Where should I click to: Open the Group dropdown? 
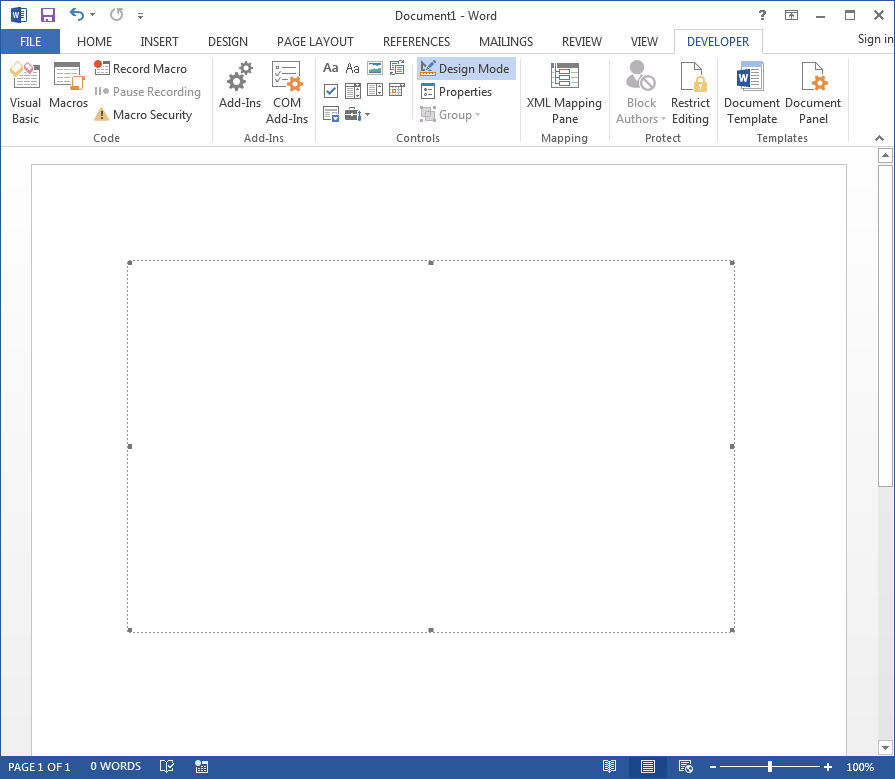point(450,115)
